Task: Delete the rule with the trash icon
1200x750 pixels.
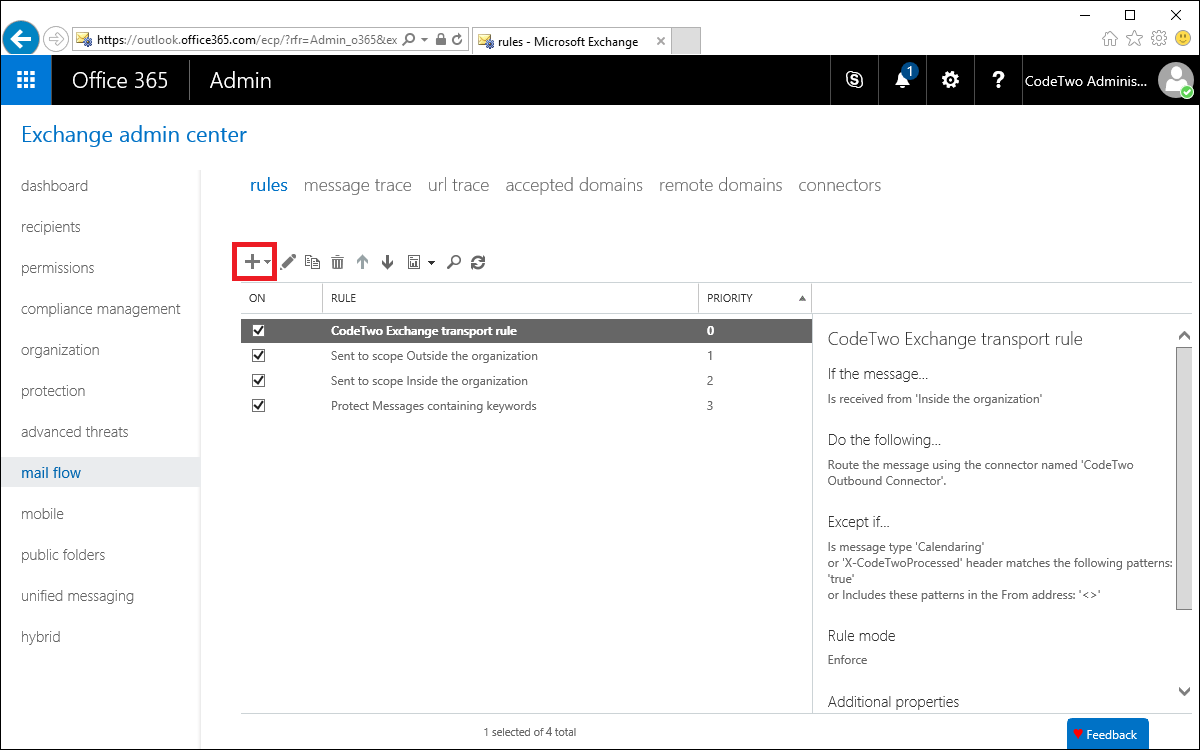Action: point(338,262)
